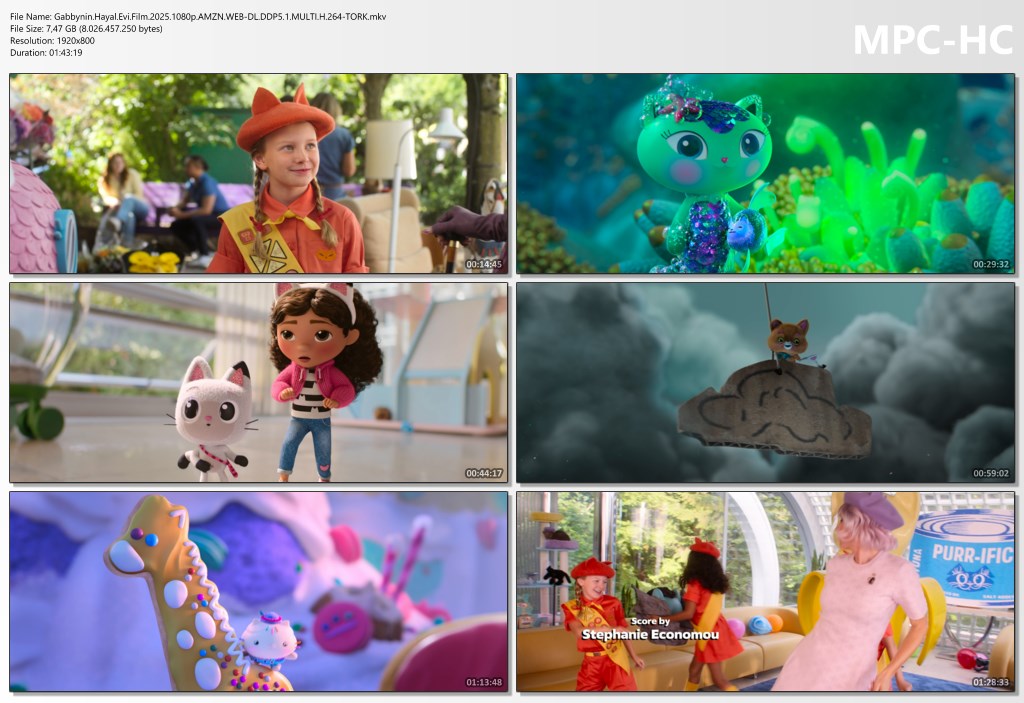Click the 00:14:45 timestamp label
Image resolution: width=1024 pixels, height=703 pixels.
tap(484, 265)
